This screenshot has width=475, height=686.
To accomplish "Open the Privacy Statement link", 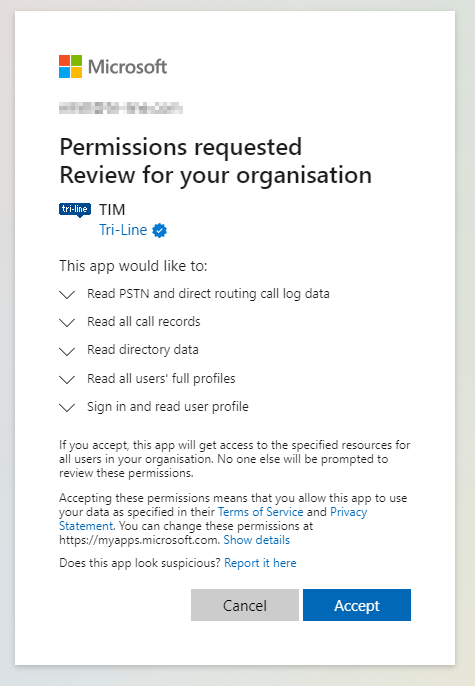I will coord(213,519).
